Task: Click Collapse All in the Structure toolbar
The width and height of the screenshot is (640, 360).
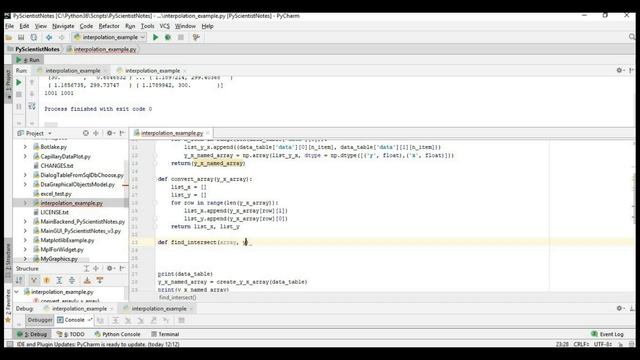Action: 72,280
